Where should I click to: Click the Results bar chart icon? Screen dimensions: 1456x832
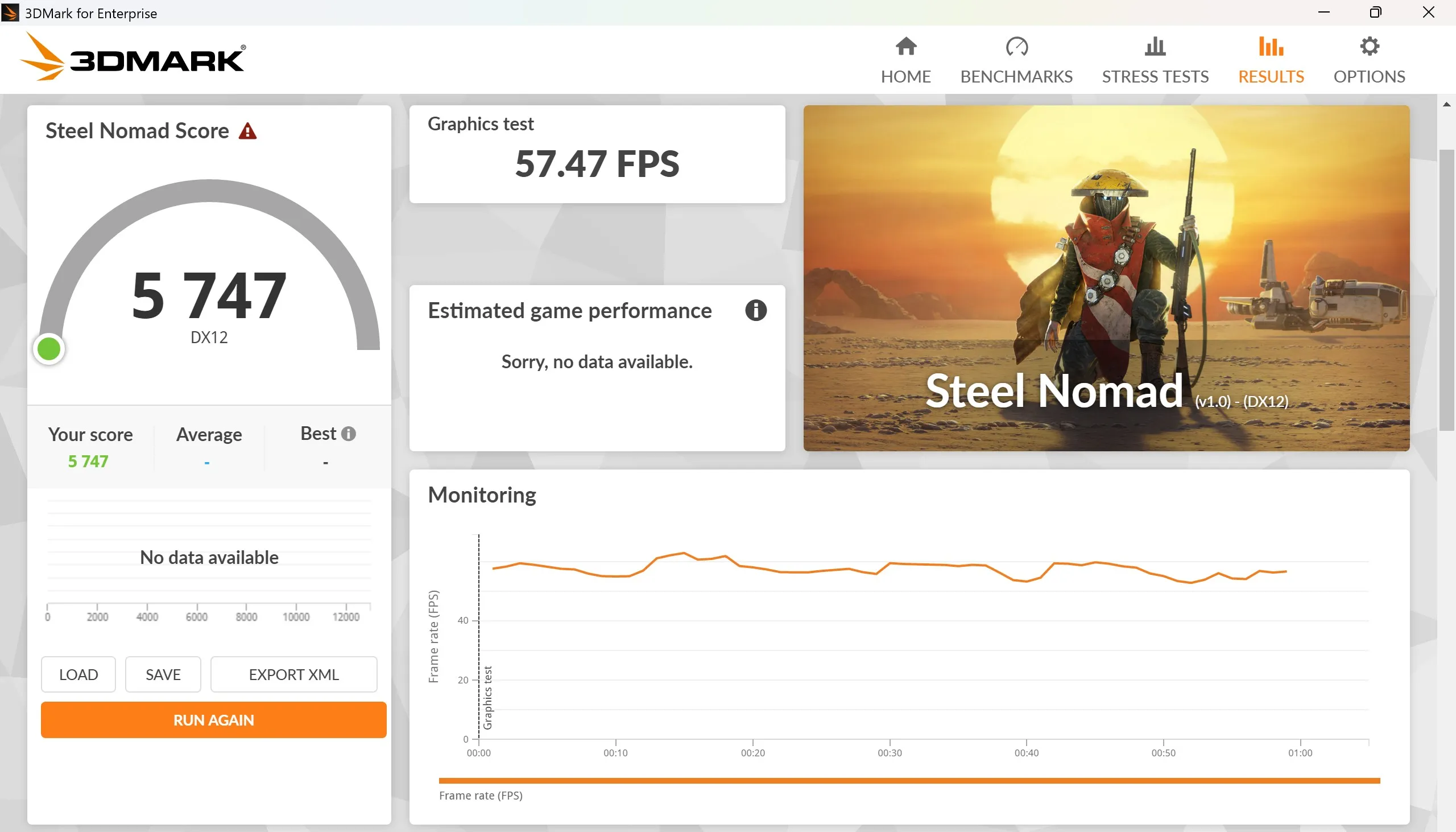tap(1271, 46)
